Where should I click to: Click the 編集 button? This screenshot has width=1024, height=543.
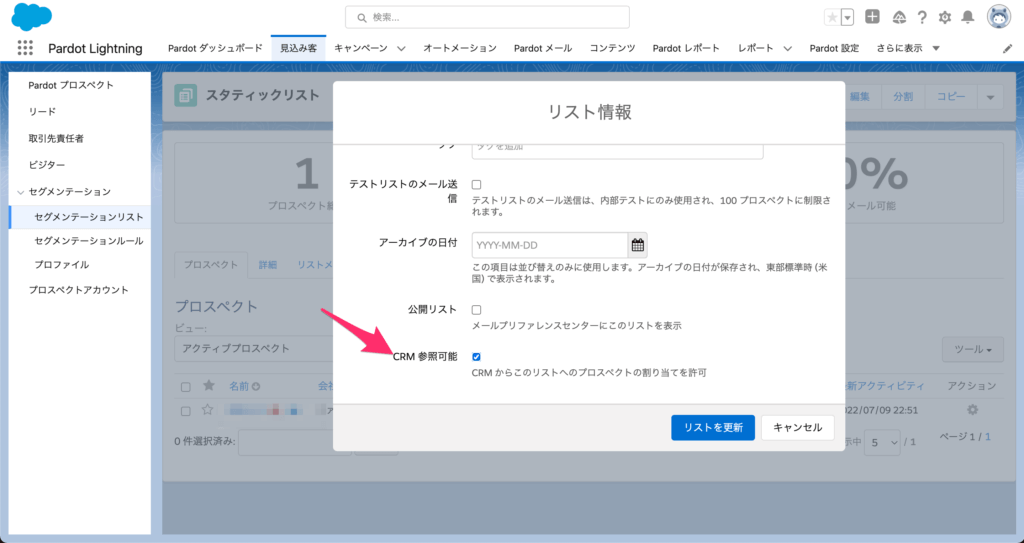(859, 97)
